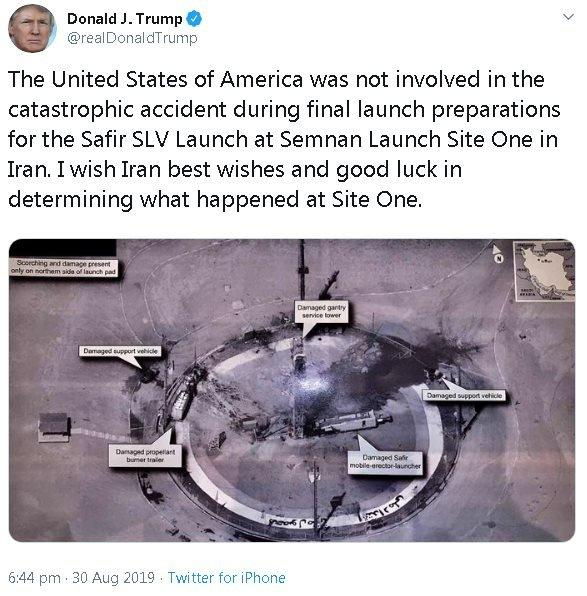The image size is (587, 596).
Task: Open the attached satellite image
Action: click(x=292, y=390)
